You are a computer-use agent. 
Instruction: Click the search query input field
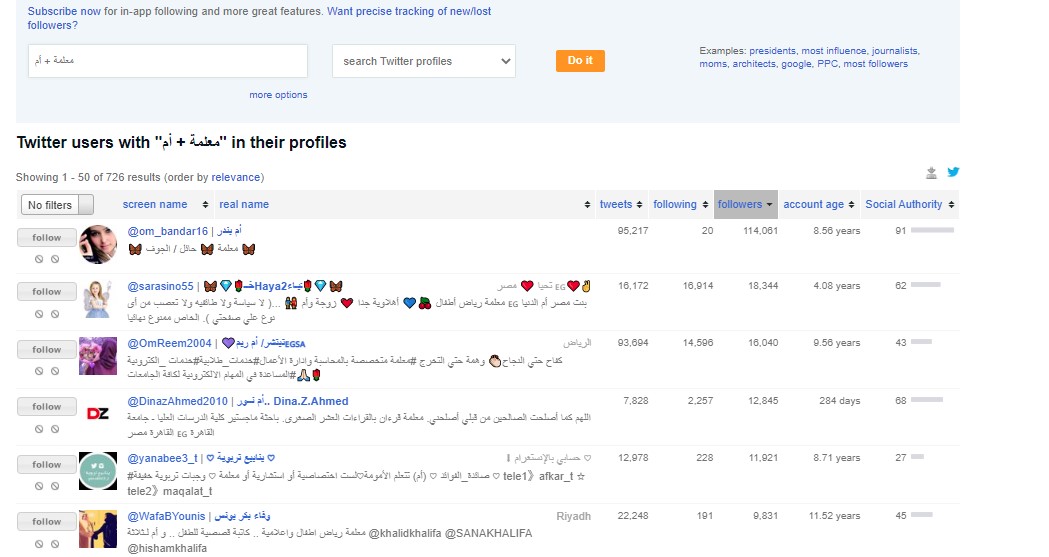pos(167,61)
